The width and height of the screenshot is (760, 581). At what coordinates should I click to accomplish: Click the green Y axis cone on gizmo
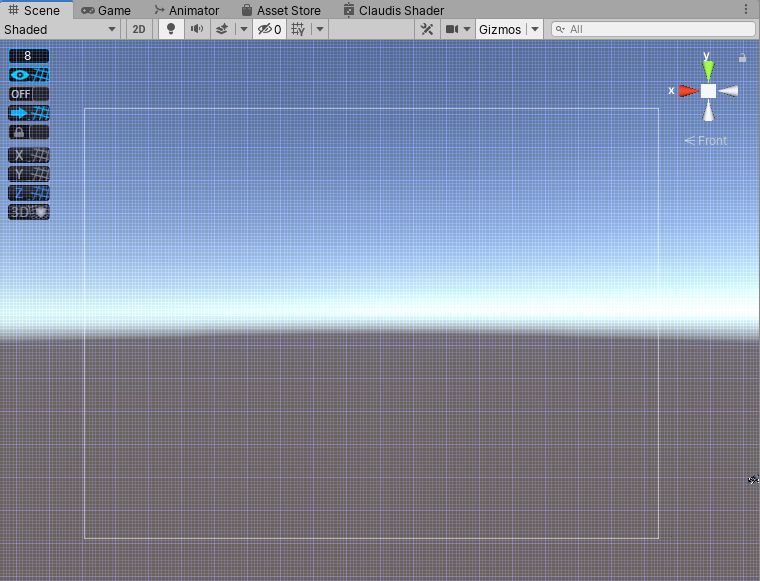pos(708,68)
